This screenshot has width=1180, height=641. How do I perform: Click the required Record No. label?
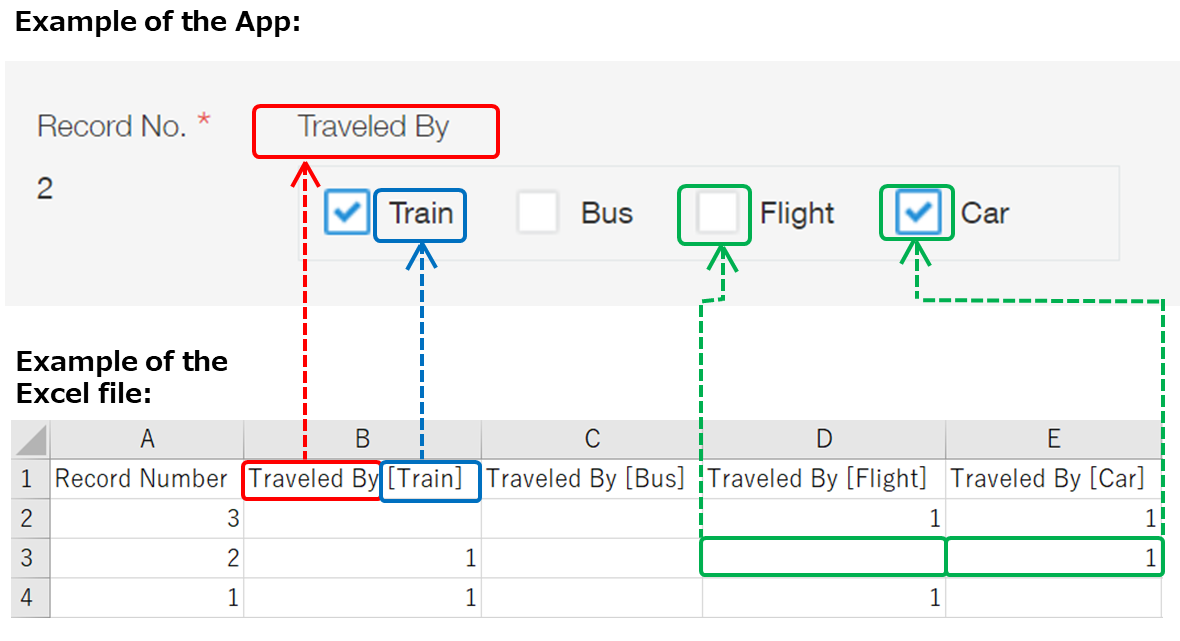(113, 125)
